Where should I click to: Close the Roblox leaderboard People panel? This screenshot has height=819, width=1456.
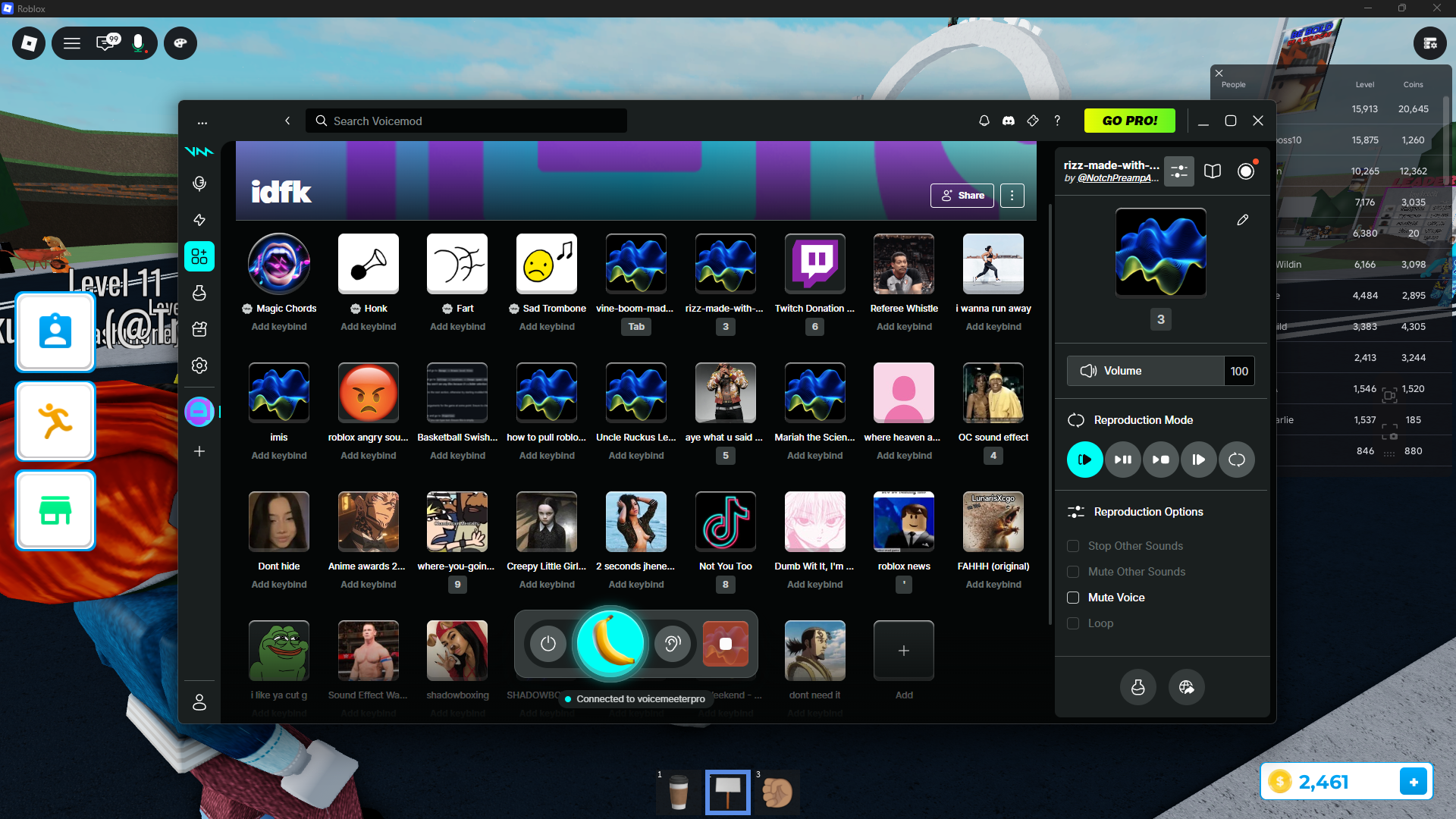[x=1219, y=74]
